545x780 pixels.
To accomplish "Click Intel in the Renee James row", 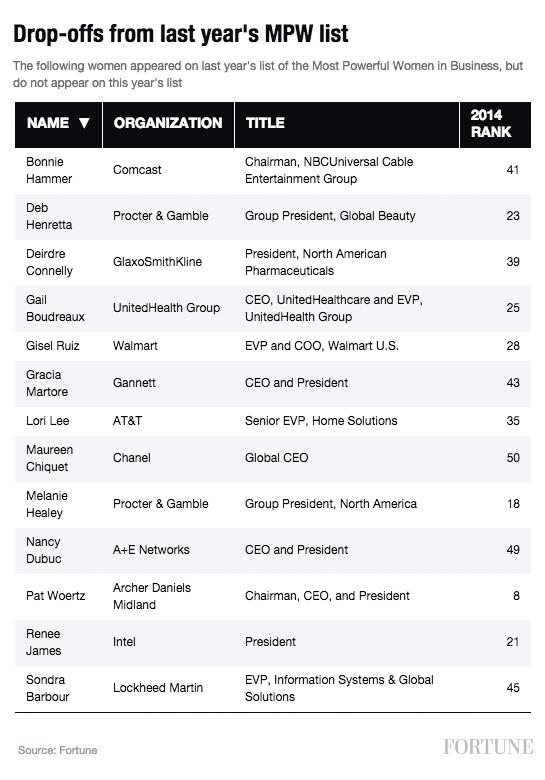I will pyautogui.click(x=124, y=642).
